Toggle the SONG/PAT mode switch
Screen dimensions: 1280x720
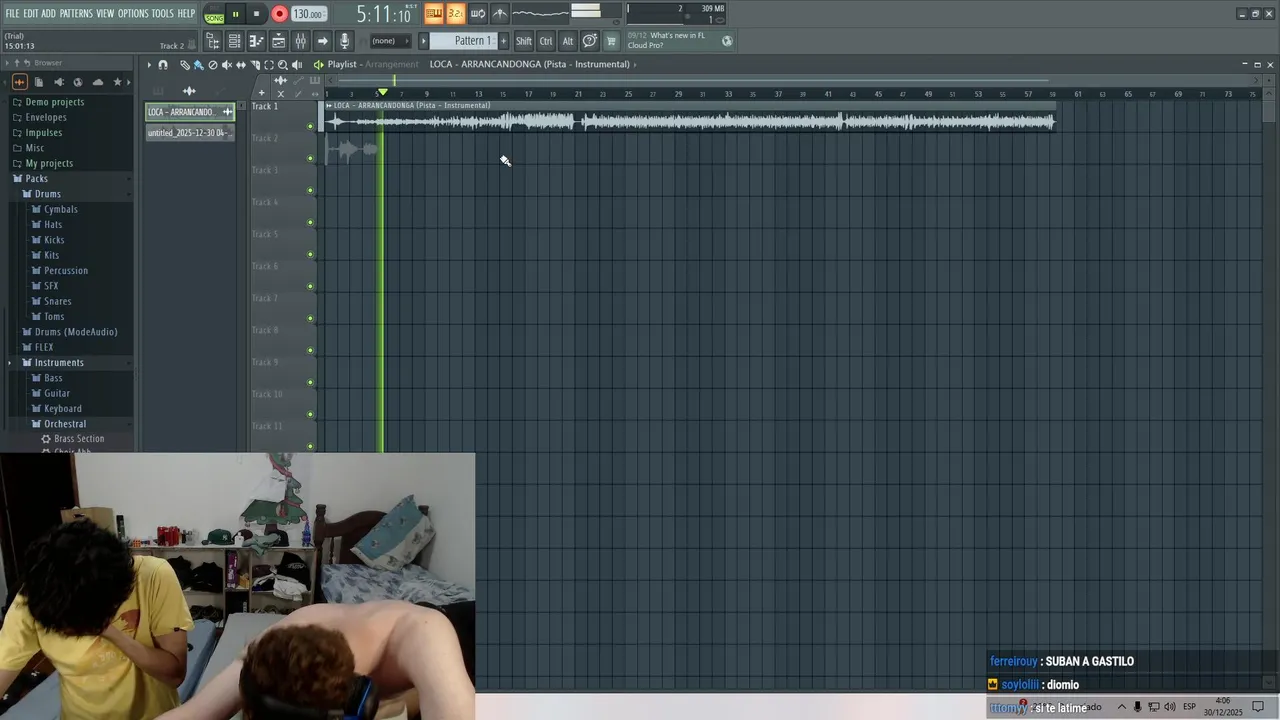coord(214,14)
